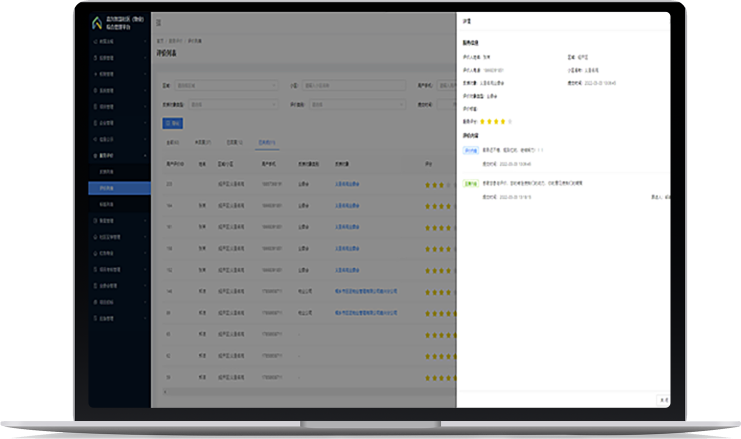This screenshot has width=741, height=439.
Task: Select the first tab in the list's tab bar
Action: 172,142
